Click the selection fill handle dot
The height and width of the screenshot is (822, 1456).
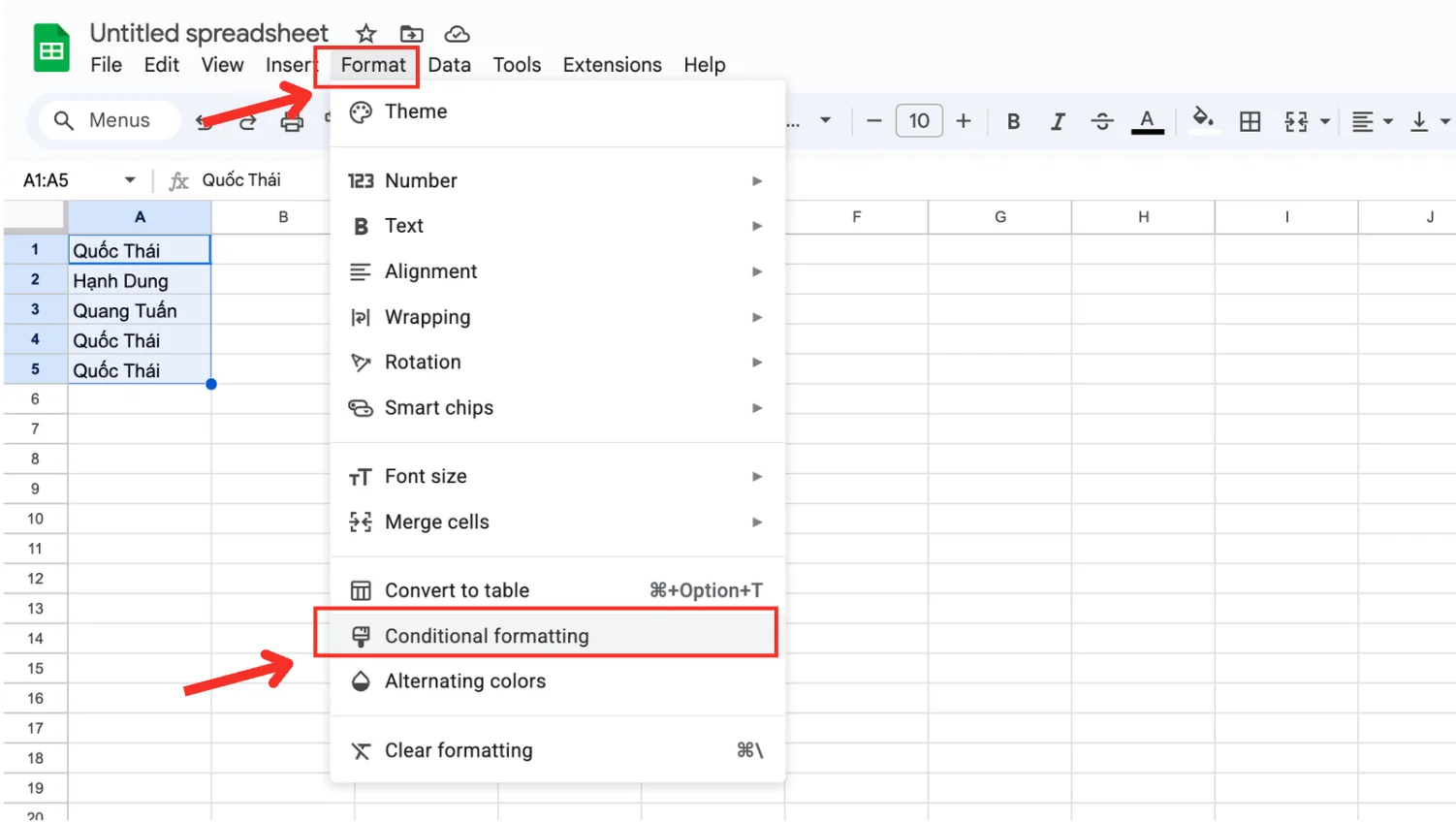(211, 385)
